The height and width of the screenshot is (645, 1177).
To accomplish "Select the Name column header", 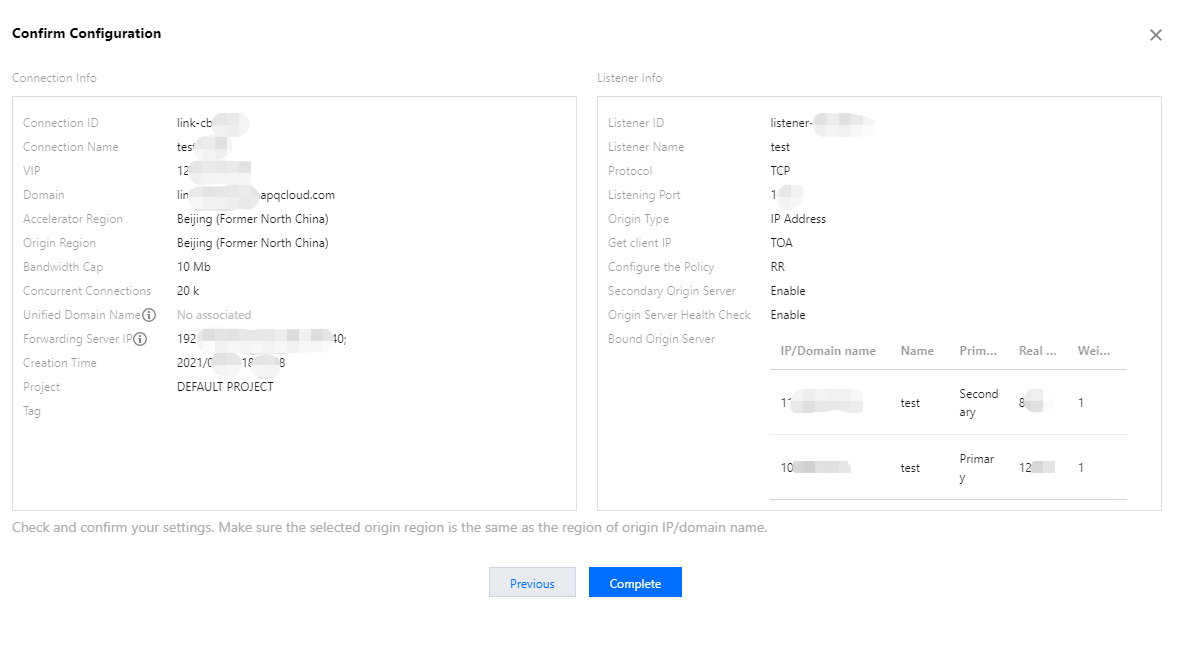I will pyautogui.click(x=916, y=351).
